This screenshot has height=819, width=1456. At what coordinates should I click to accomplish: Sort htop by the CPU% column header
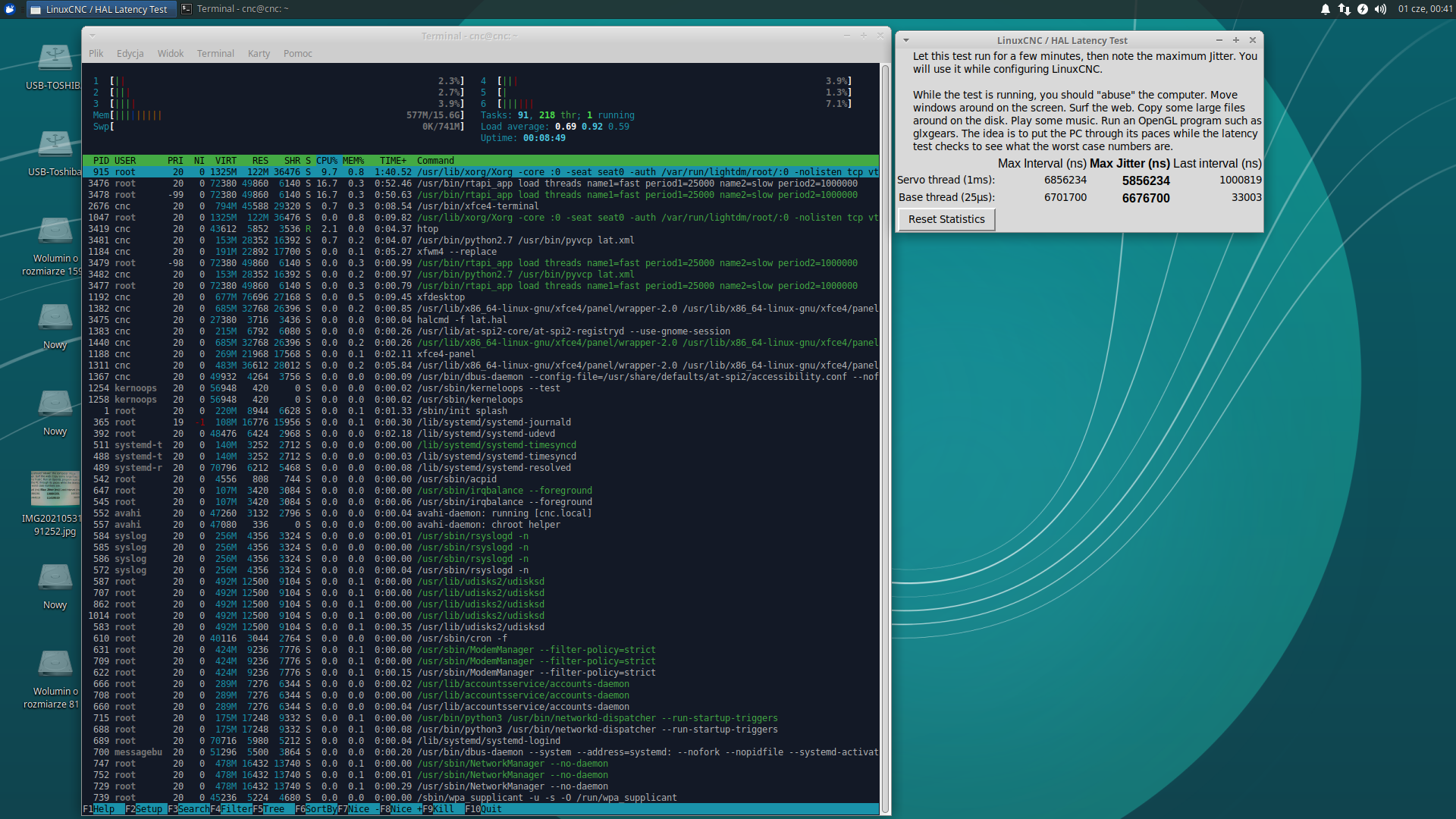[327, 161]
